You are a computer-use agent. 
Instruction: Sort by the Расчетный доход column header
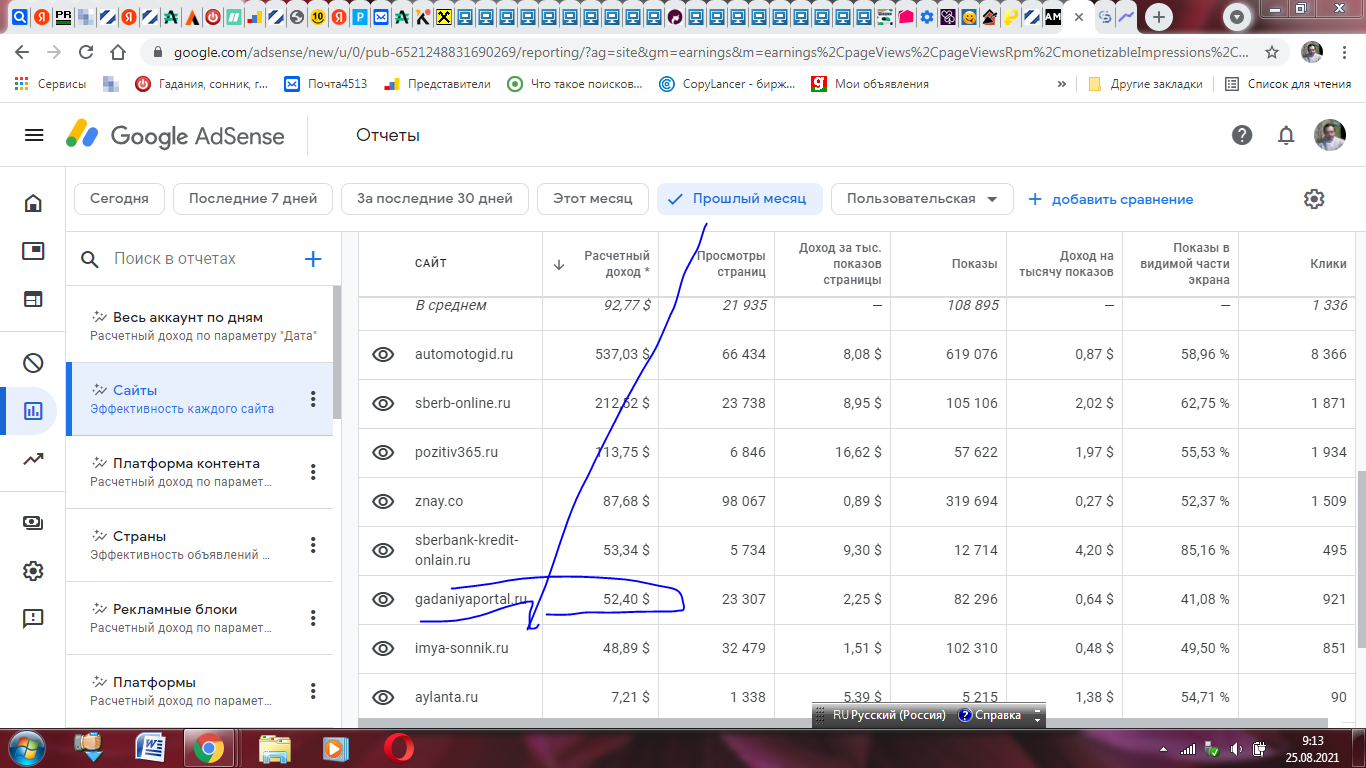600,264
